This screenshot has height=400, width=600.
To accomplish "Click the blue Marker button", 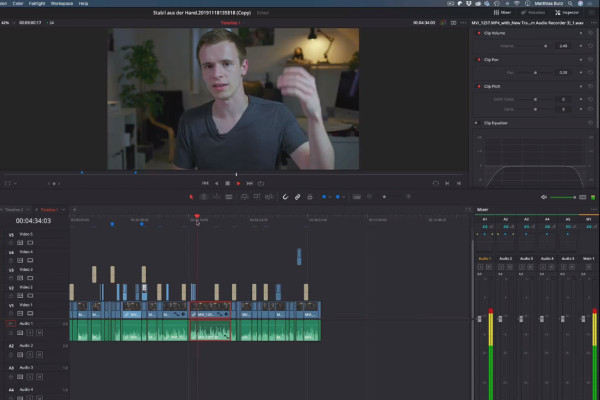I will (x=338, y=197).
